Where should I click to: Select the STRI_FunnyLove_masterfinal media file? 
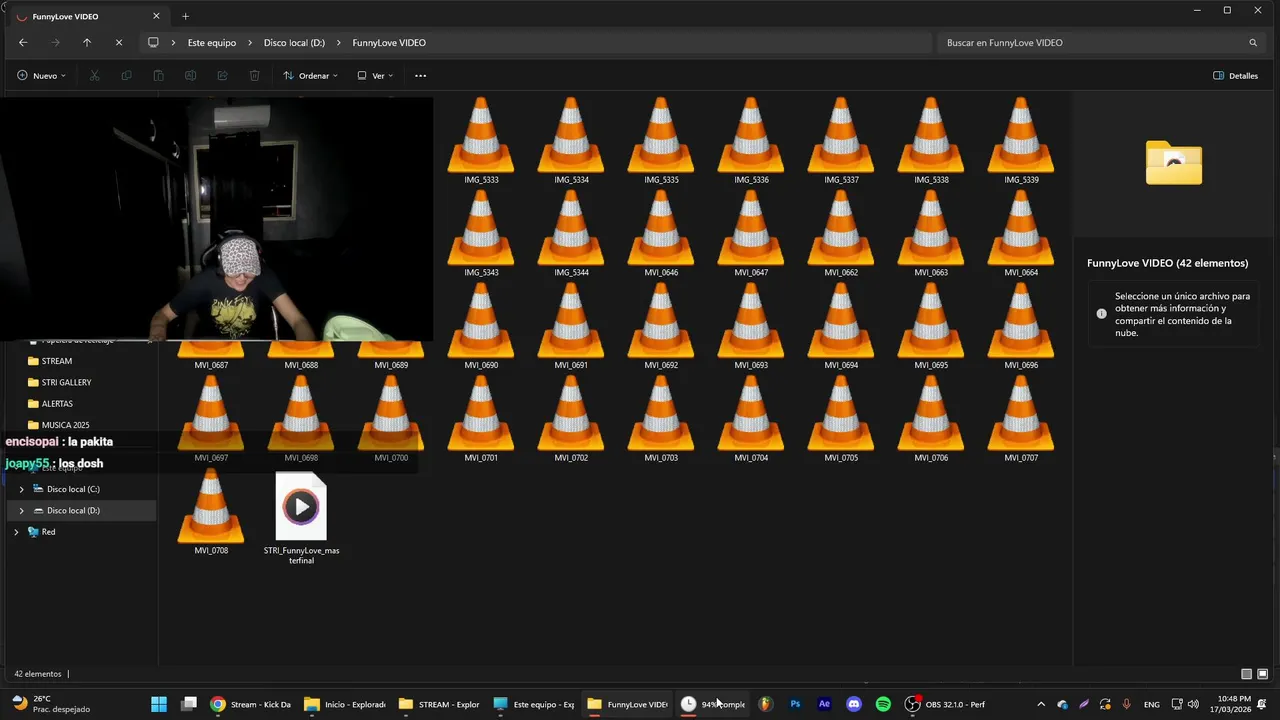tap(301, 518)
